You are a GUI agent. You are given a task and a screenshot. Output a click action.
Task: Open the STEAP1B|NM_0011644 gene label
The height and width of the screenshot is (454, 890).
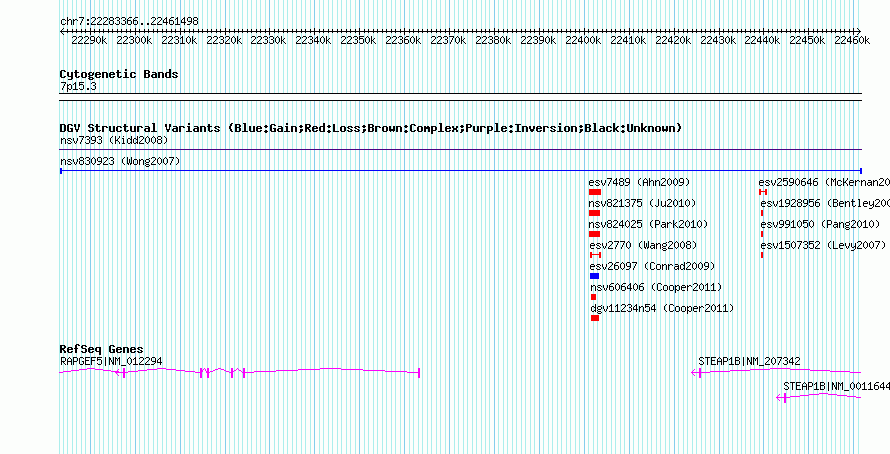(837, 386)
